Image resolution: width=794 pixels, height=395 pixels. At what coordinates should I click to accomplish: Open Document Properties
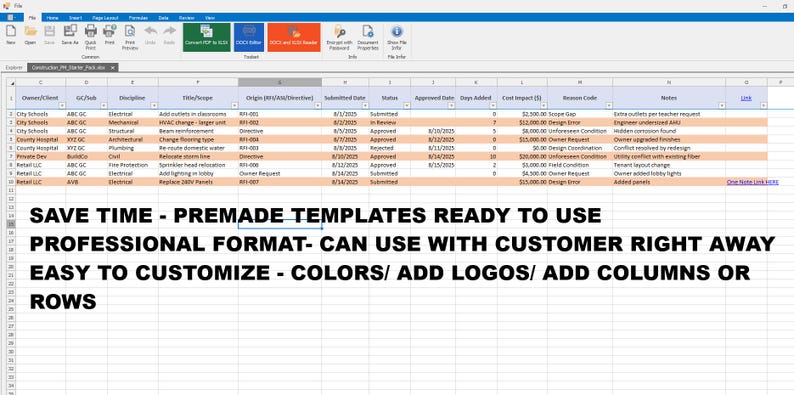point(368,37)
